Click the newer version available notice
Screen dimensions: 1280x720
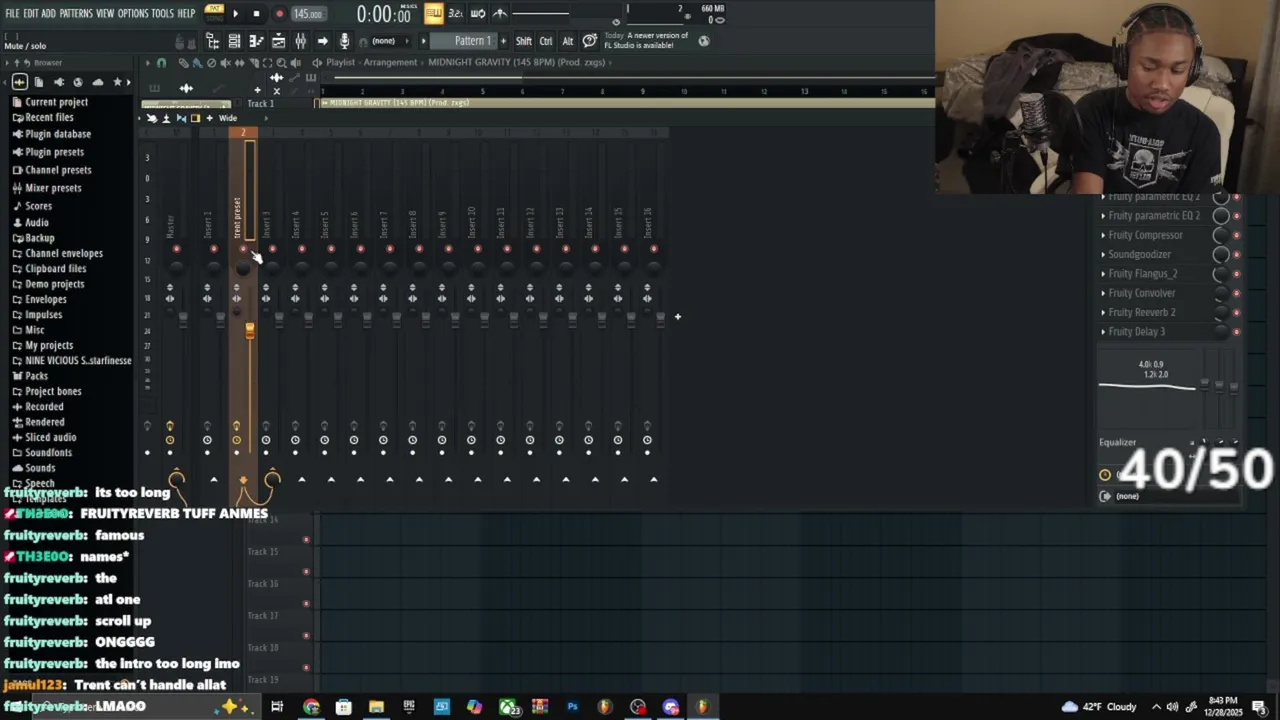[646, 40]
